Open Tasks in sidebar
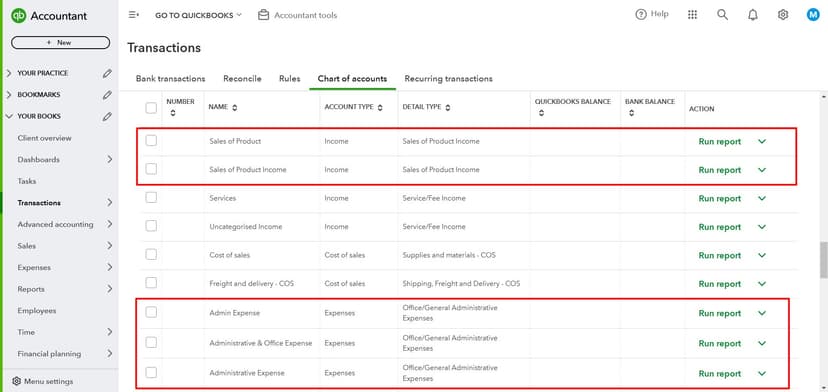The width and height of the screenshot is (828, 392). pyautogui.click(x=26, y=181)
